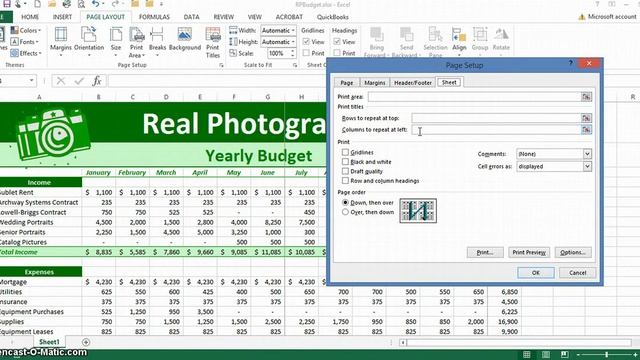Switch to the Margins tab in Page Setup

tap(375, 82)
